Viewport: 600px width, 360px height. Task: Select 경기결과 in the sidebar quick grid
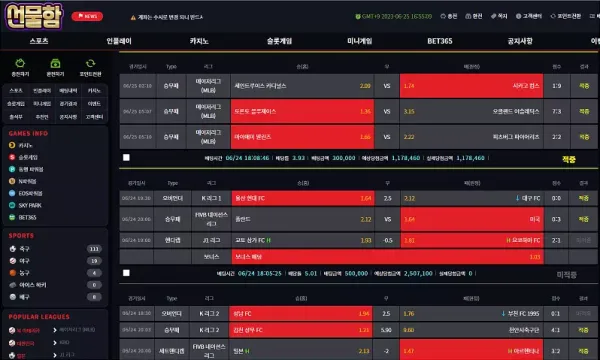tap(68, 104)
